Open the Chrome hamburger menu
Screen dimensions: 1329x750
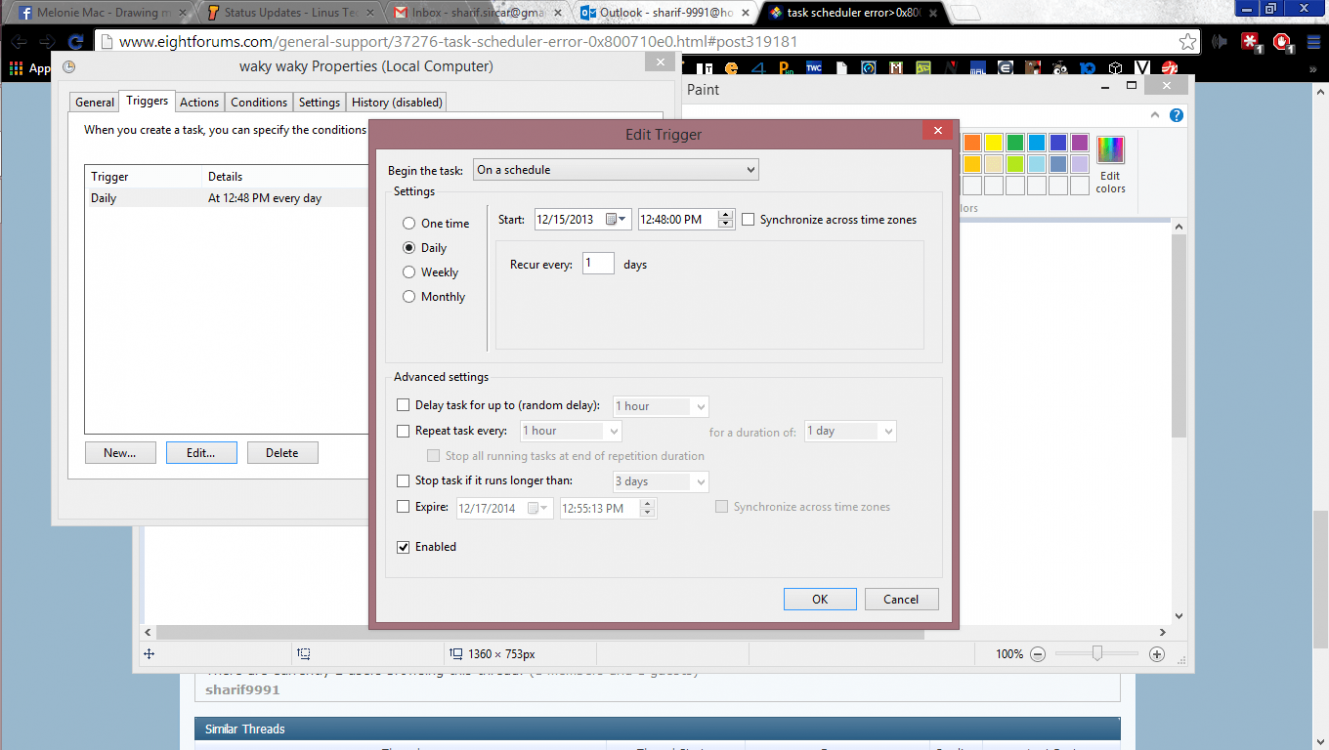point(1313,42)
